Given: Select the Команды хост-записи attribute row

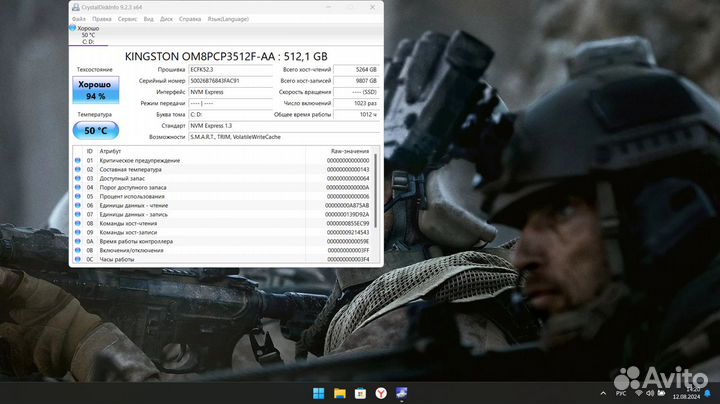Looking at the screenshot, I should (223, 232).
